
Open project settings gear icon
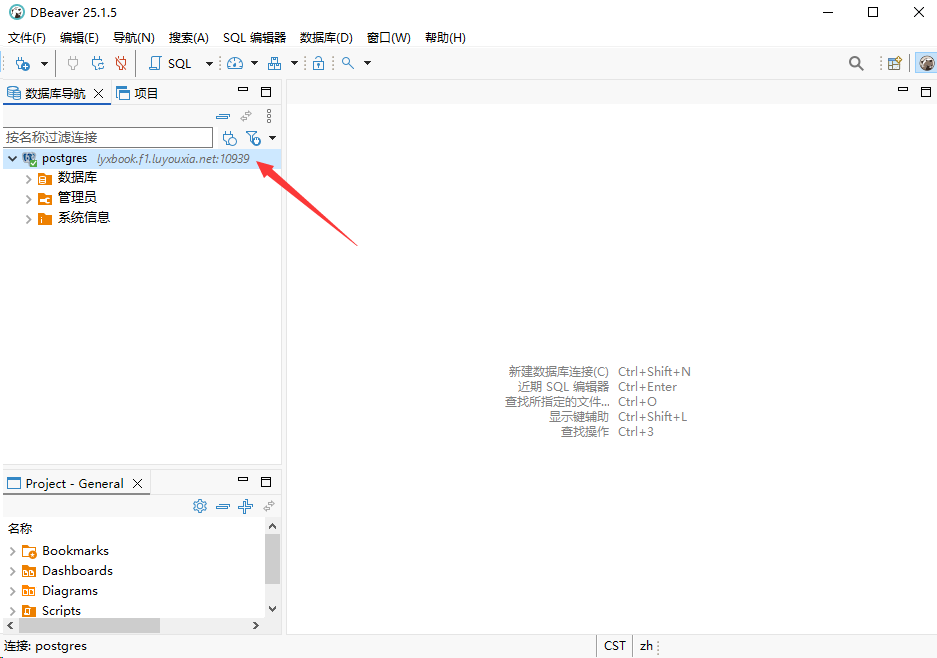[200, 506]
